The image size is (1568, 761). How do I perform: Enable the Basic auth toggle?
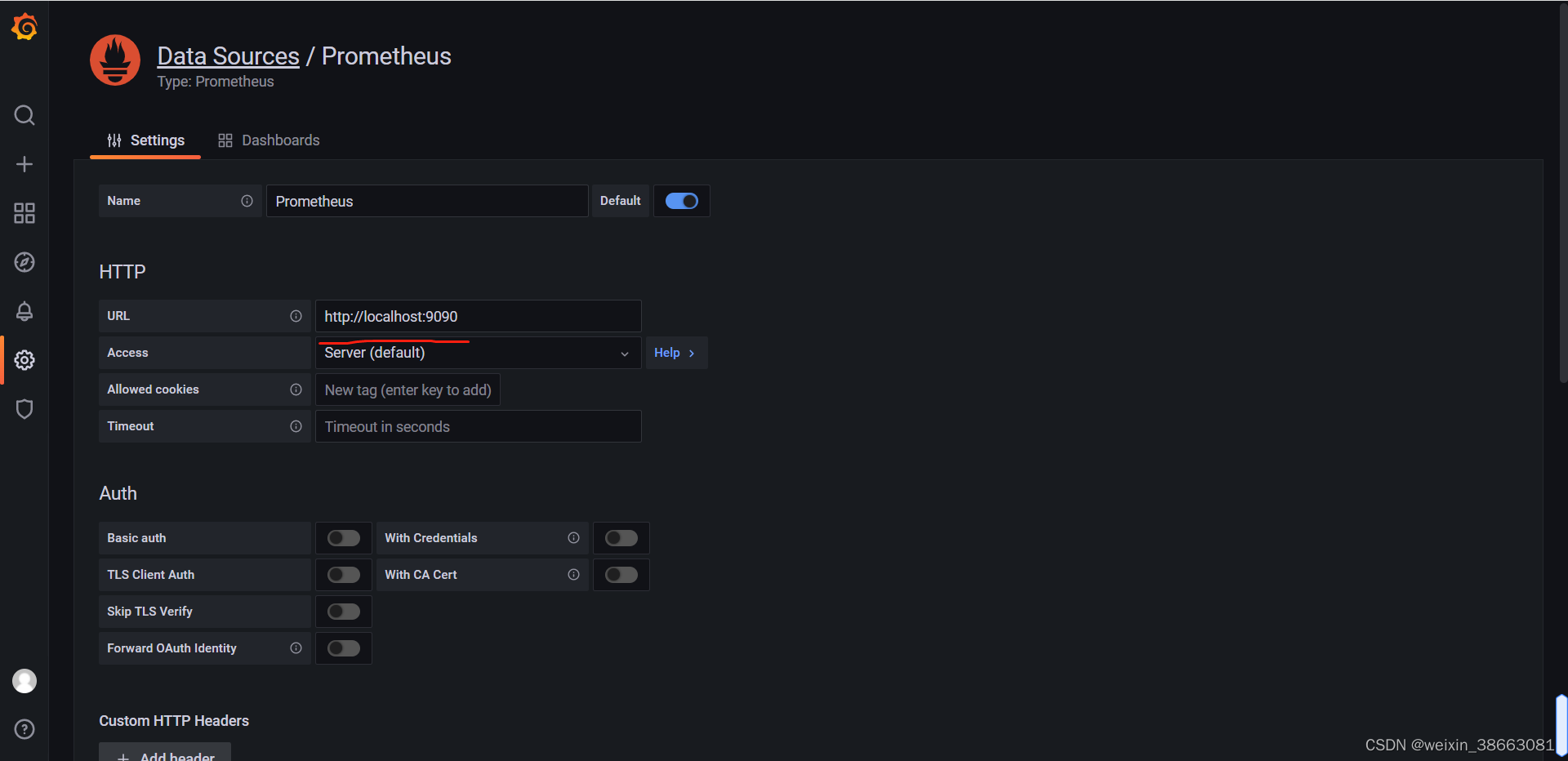[x=344, y=538]
